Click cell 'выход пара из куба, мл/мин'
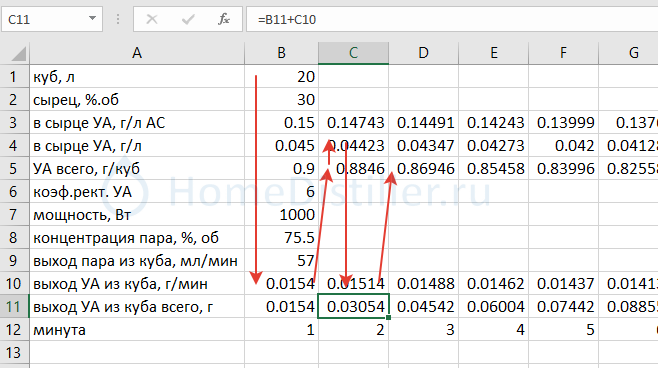658x368 pixels. click(x=137, y=261)
